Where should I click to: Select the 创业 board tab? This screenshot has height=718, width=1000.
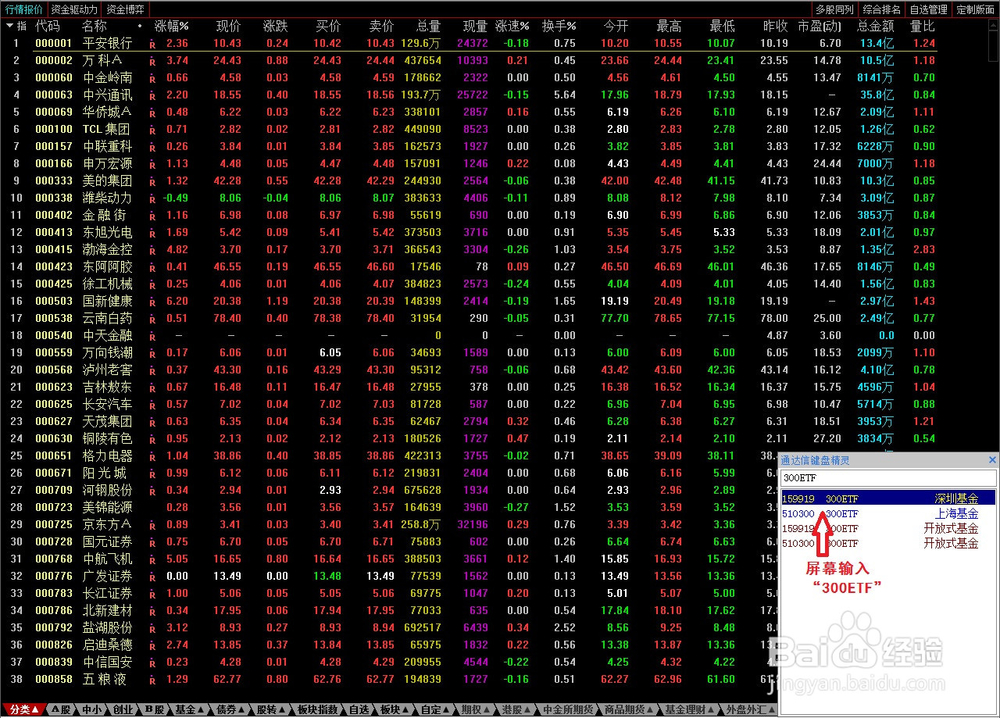pos(122,709)
